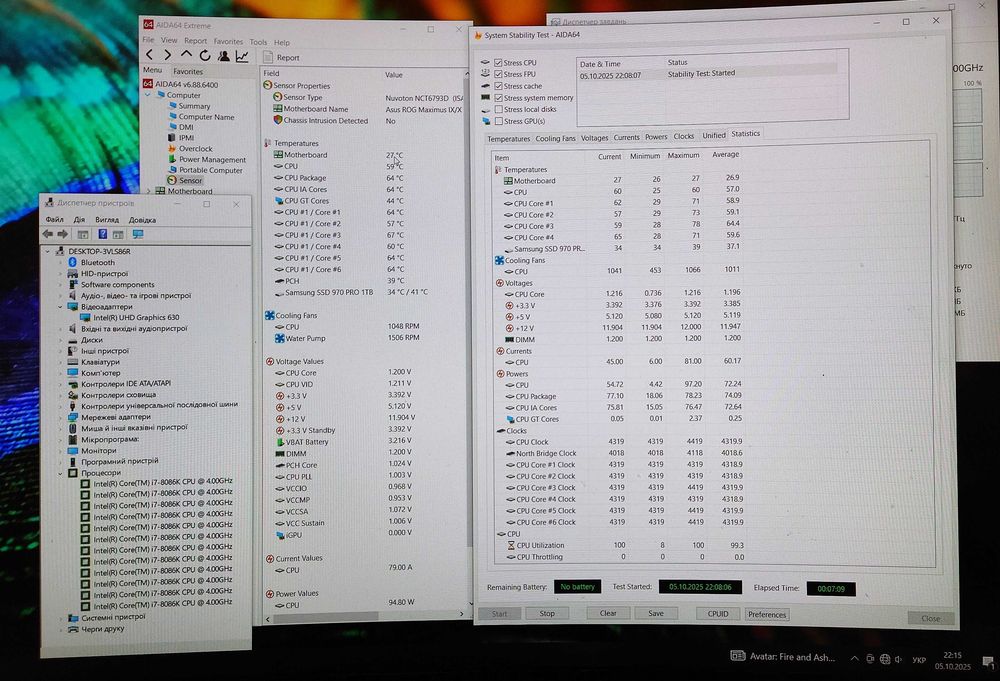Click the network globe icon in system tray

885,659
